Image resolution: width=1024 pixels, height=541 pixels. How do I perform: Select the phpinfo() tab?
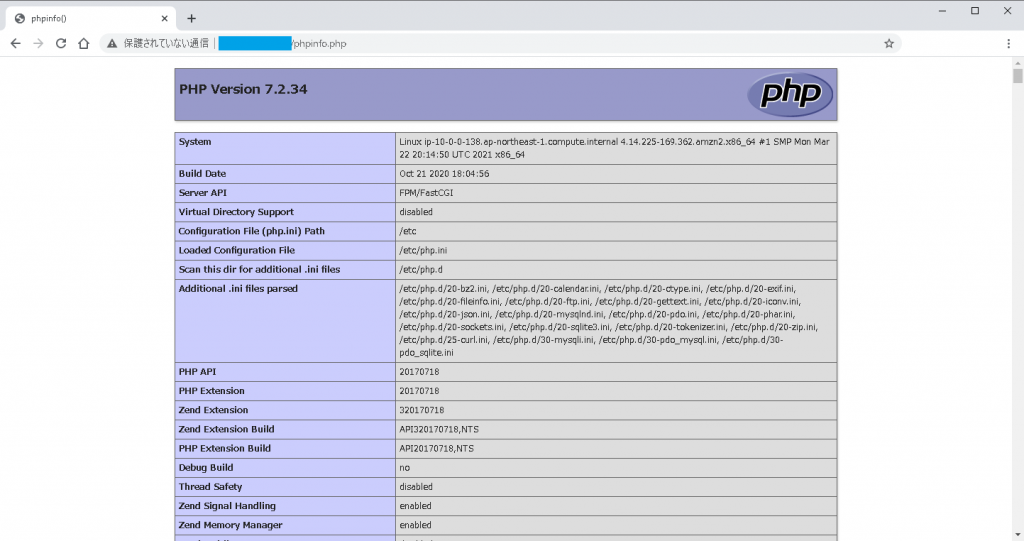(x=90, y=18)
